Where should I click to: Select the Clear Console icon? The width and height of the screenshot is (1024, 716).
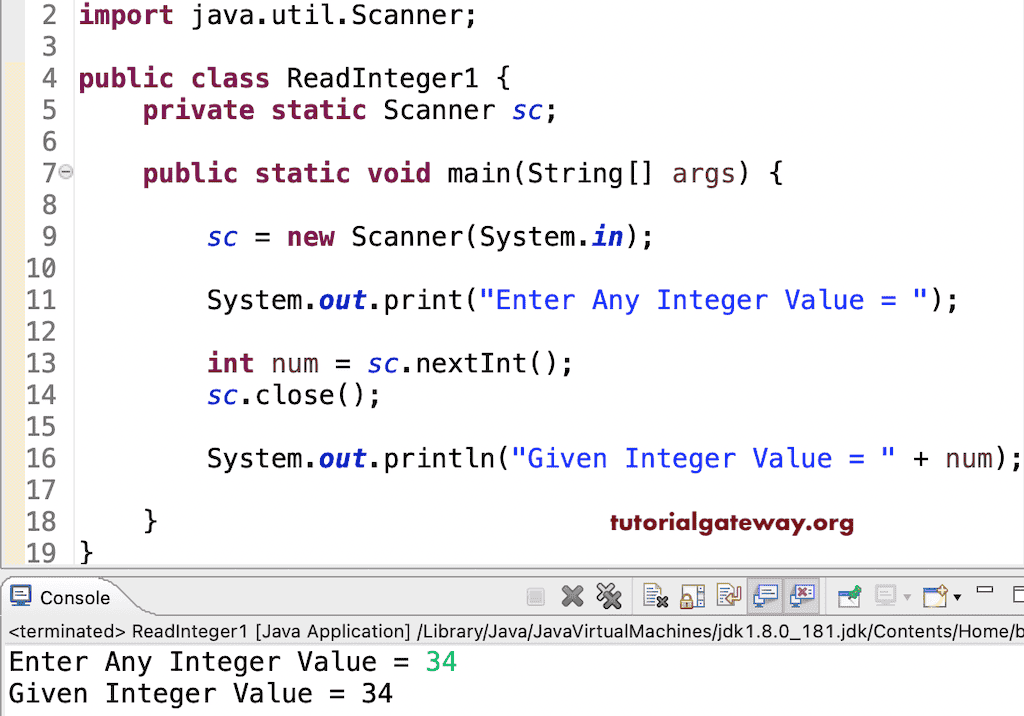[x=656, y=596]
